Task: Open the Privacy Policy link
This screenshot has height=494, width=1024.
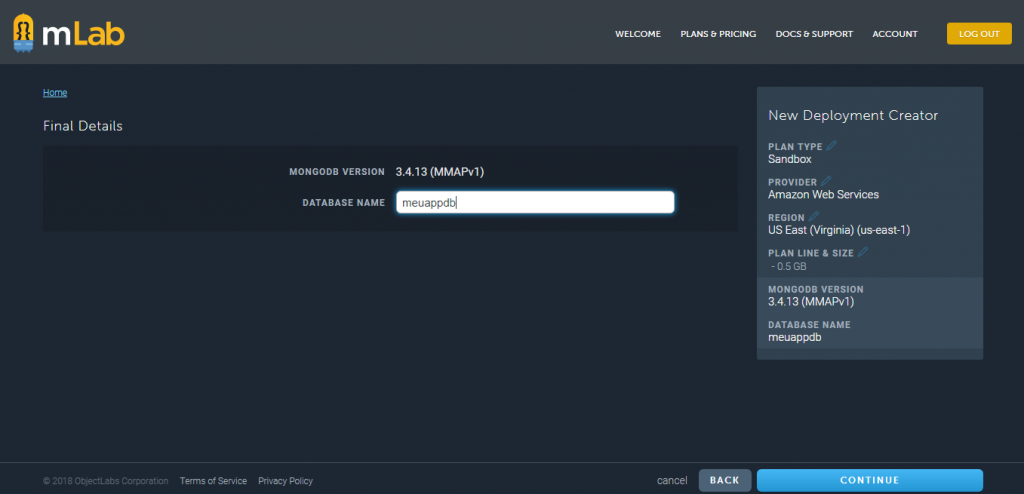Action: click(285, 481)
